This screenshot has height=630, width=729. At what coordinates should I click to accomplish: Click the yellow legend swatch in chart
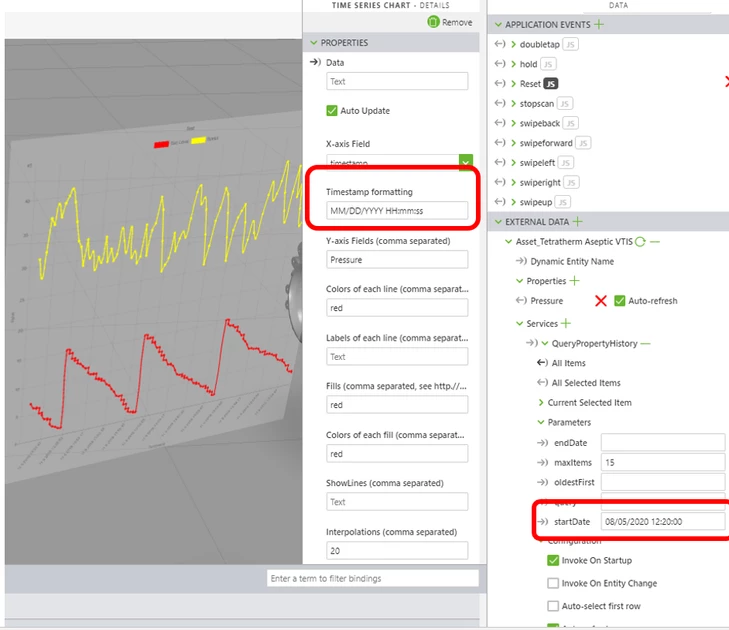click(198, 140)
